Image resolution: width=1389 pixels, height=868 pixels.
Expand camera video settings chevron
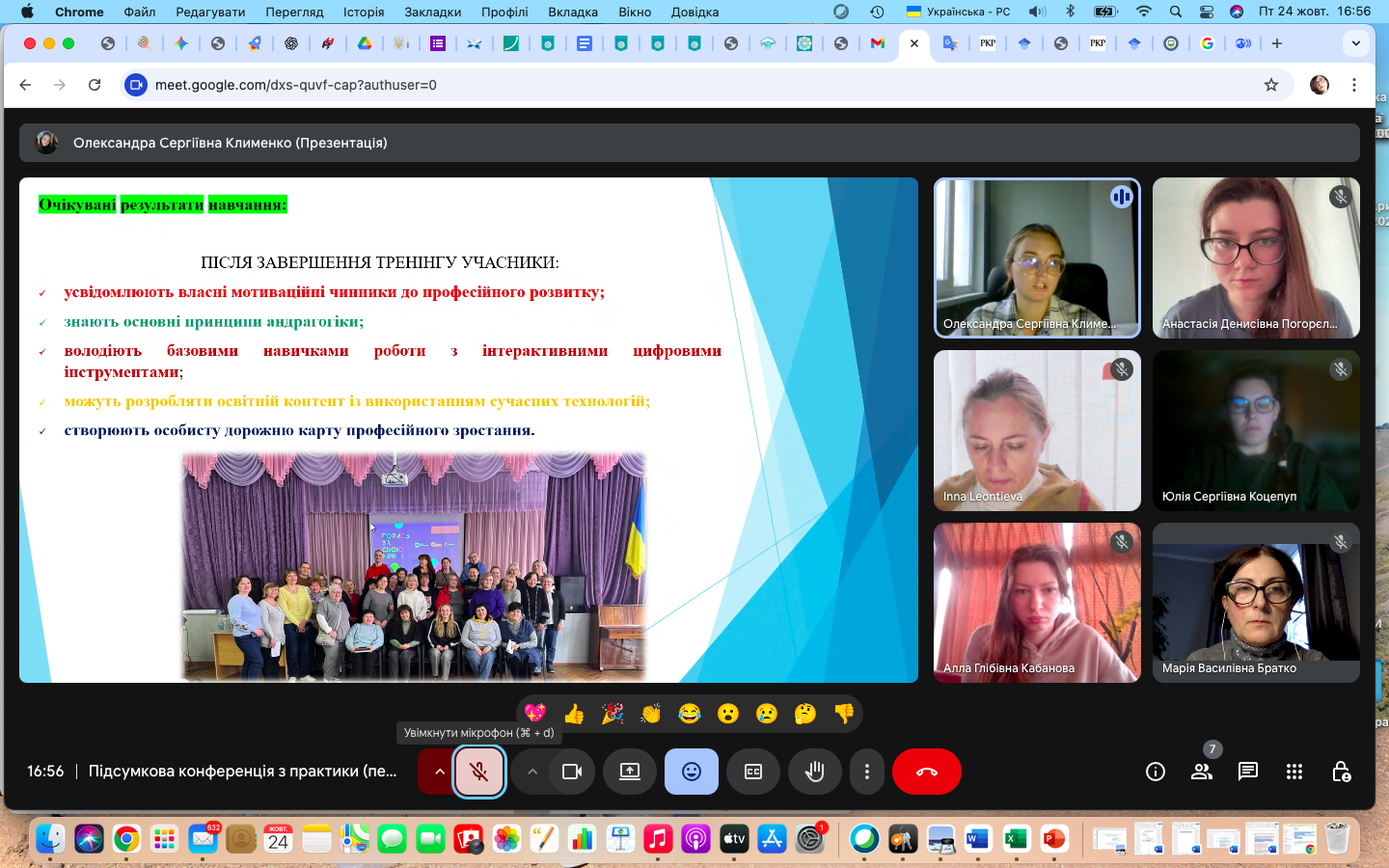pyautogui.click(x=531, y=772)
